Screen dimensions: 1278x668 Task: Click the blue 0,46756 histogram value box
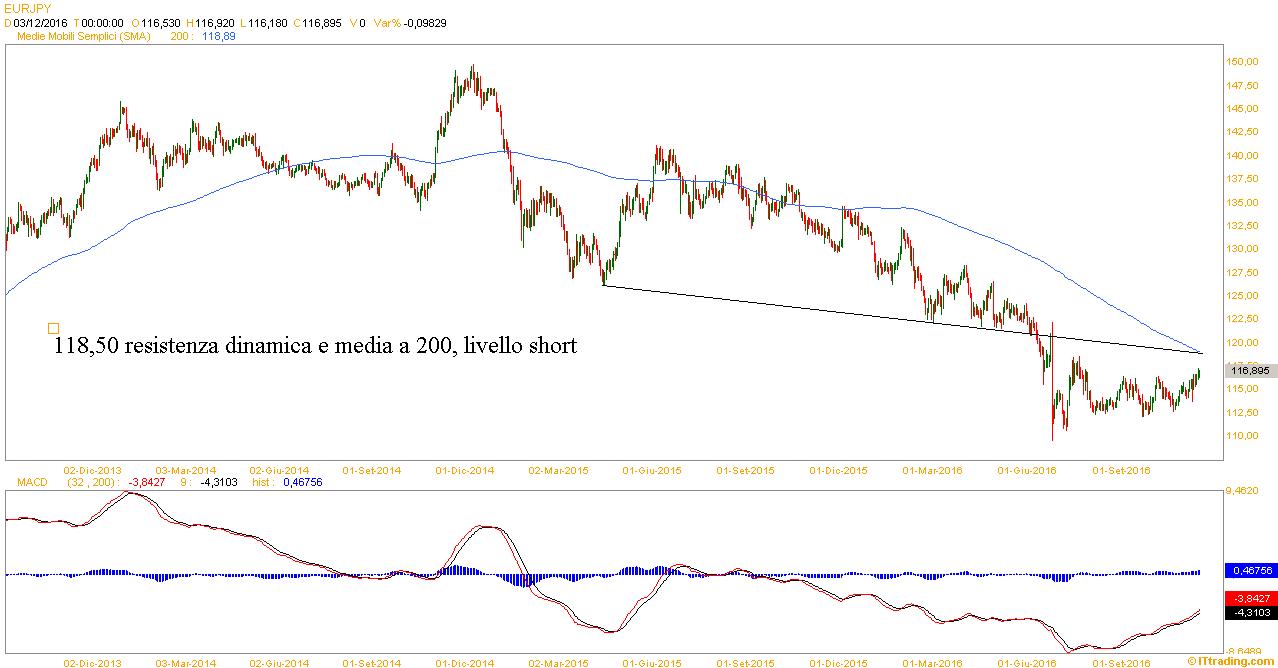coord(1249,570)
